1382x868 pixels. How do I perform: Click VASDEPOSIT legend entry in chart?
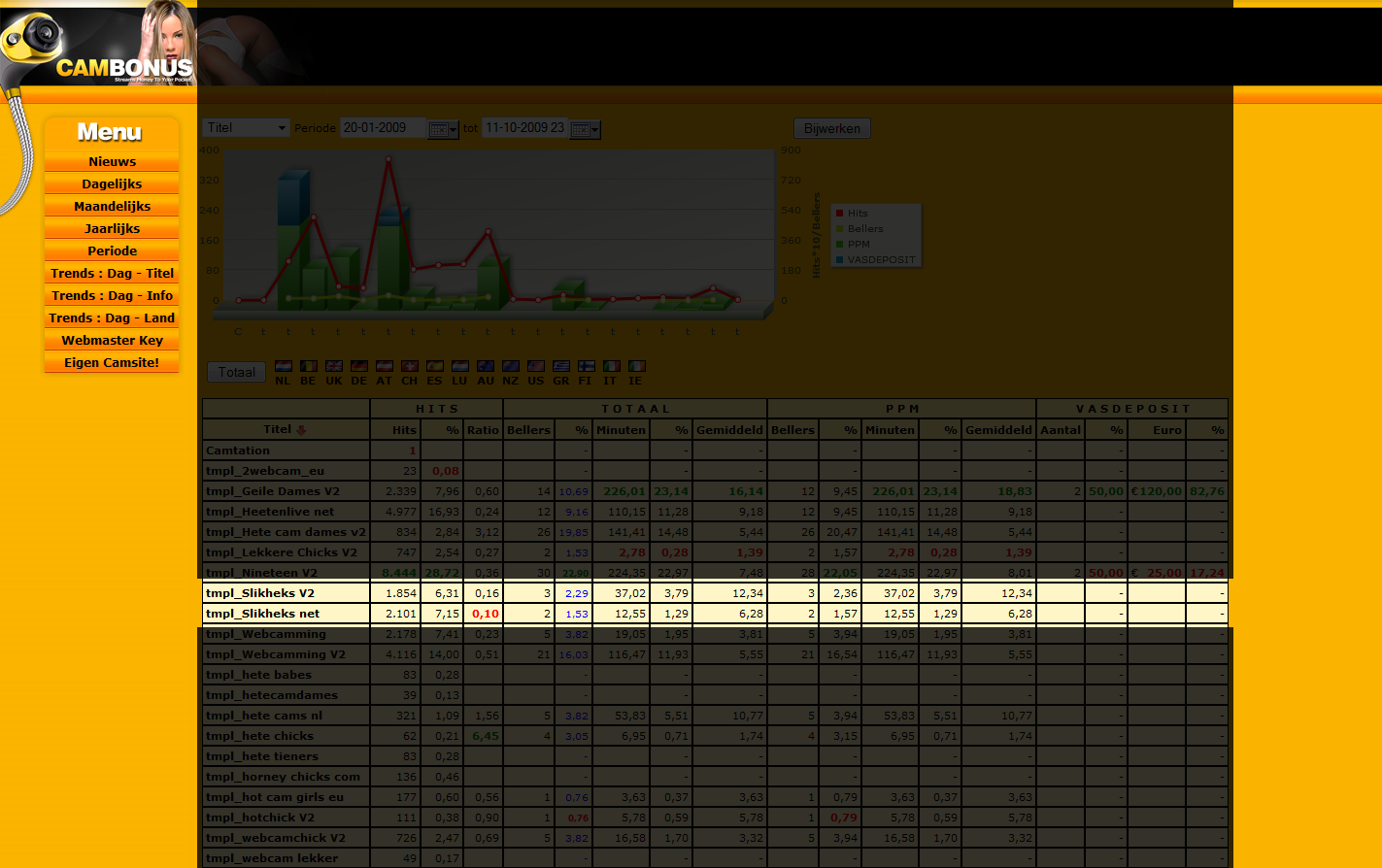(x=874, y=260)
